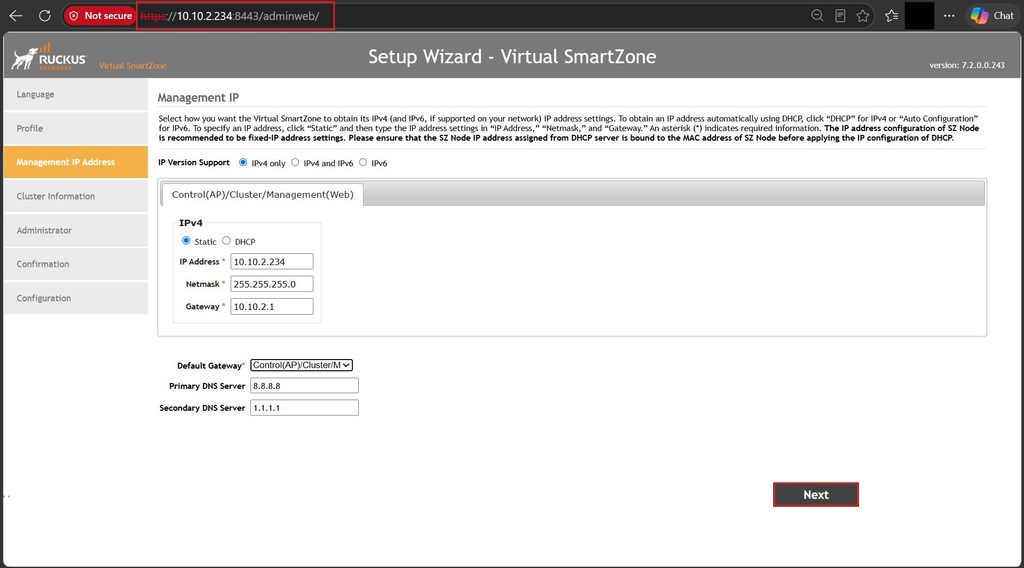The image size is (1024, 568).
Task: Select the IPv4 only radio button
Action: click(x=243, y=163)
